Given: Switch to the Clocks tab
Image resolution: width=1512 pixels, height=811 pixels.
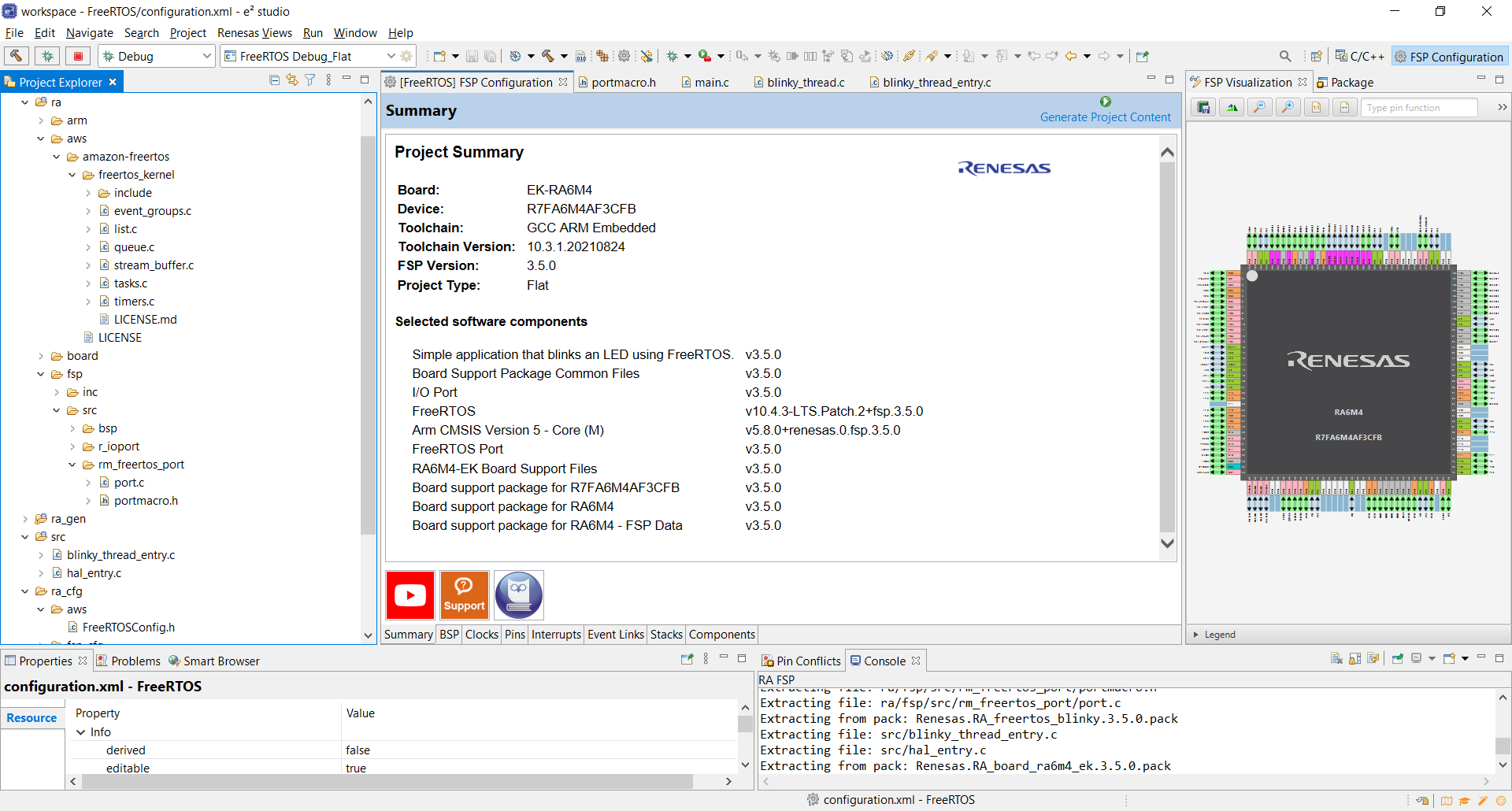Looking at the screenshot, I should [481, 635].
